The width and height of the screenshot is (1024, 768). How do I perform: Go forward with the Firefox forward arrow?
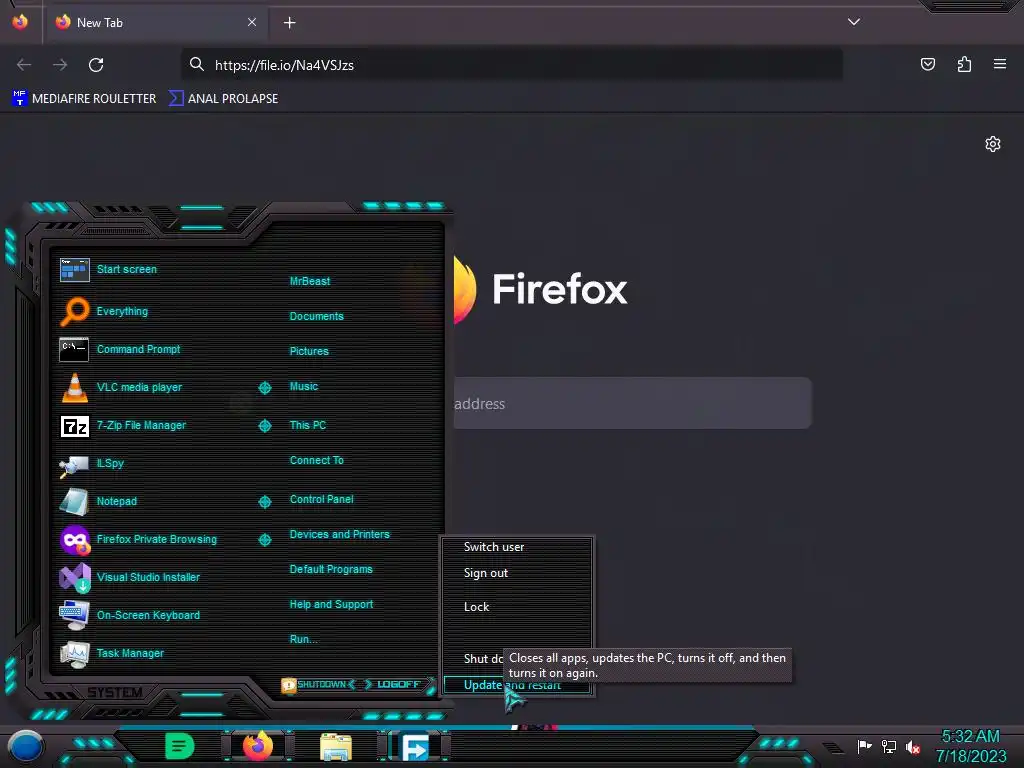point(60,65)
